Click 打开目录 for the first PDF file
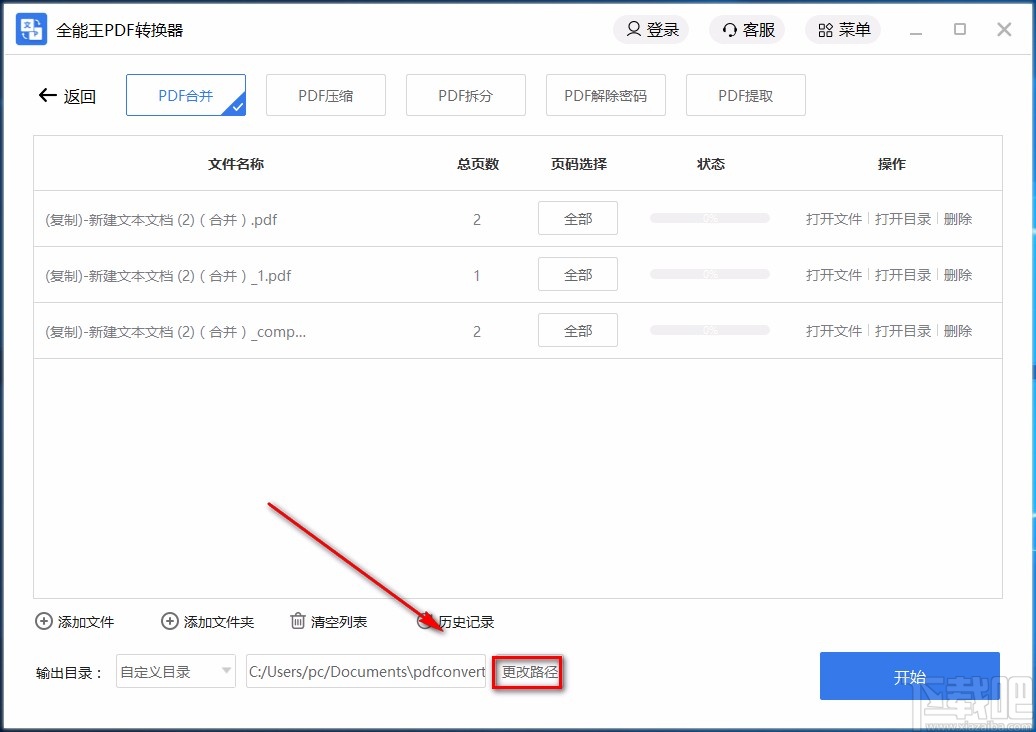The image size is (1036, 732). [x=902, y=218]
